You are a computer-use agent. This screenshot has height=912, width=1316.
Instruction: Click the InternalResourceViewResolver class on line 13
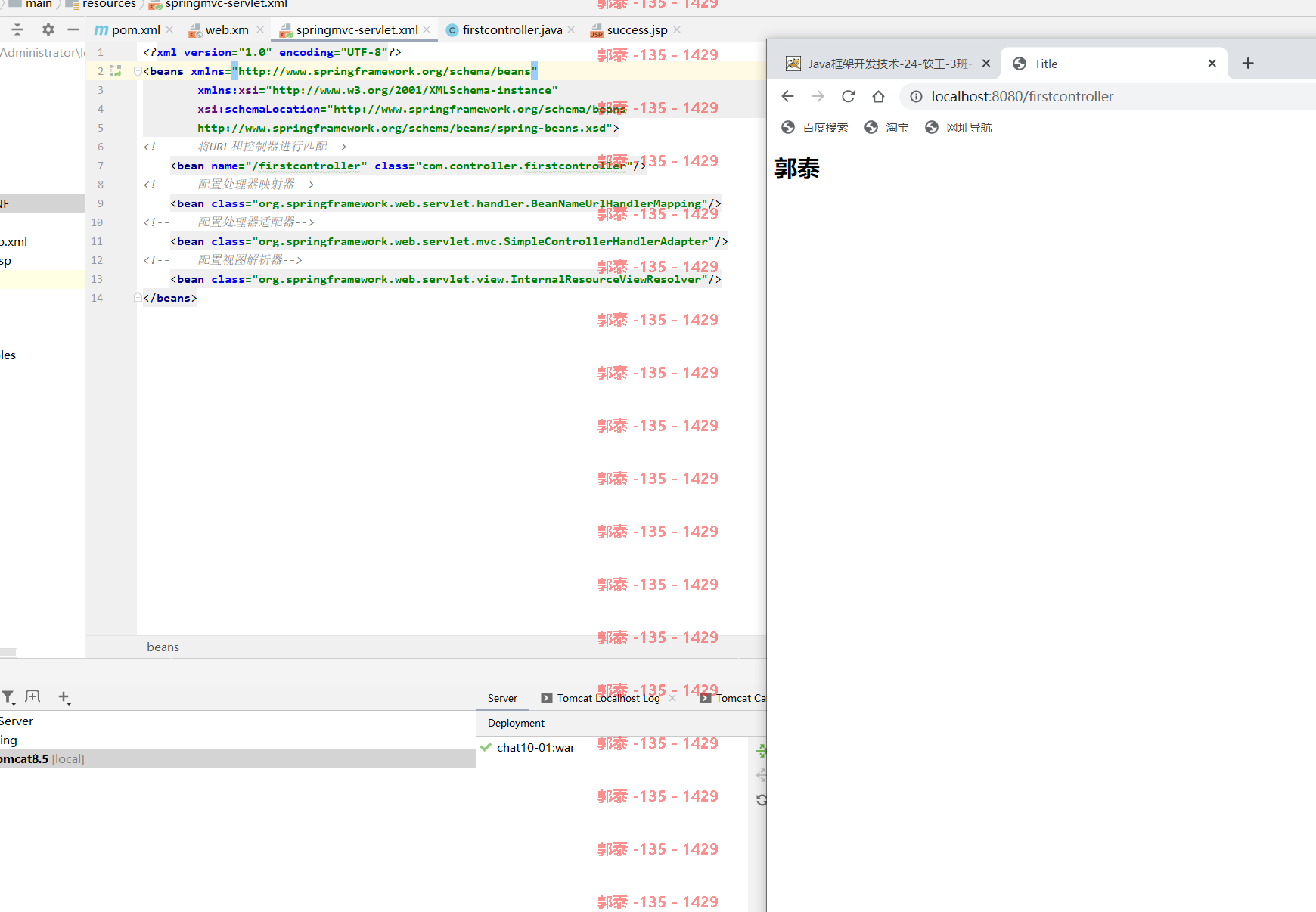tap(606, 279)
